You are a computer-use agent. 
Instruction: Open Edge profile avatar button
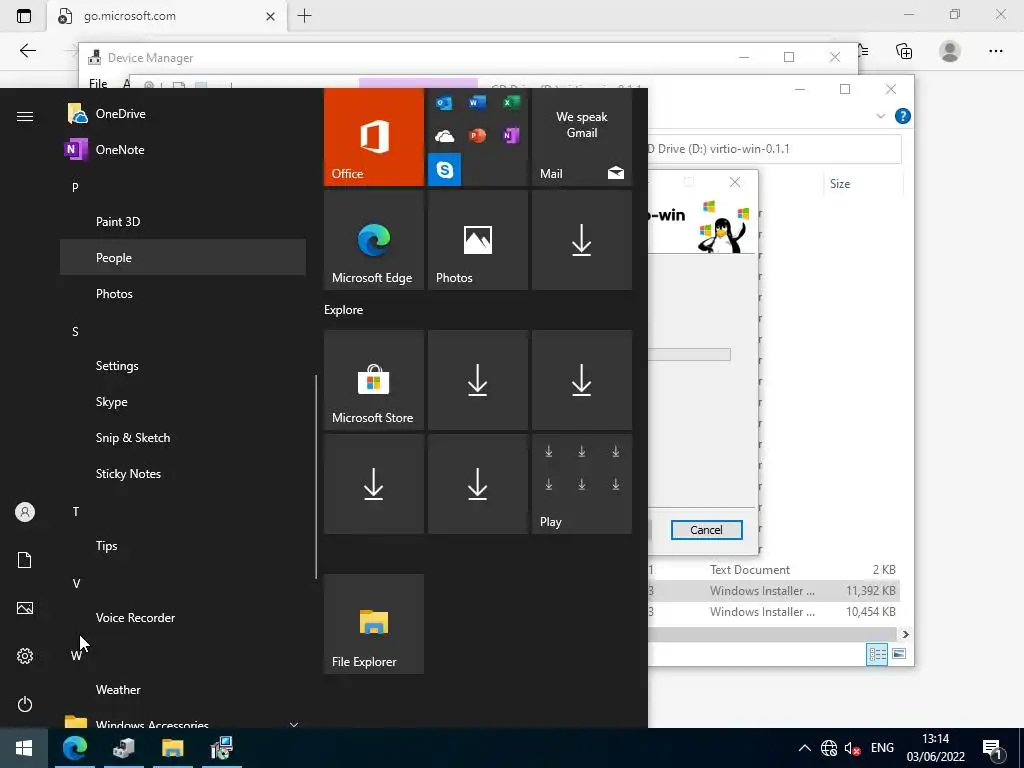coord(950,51)
